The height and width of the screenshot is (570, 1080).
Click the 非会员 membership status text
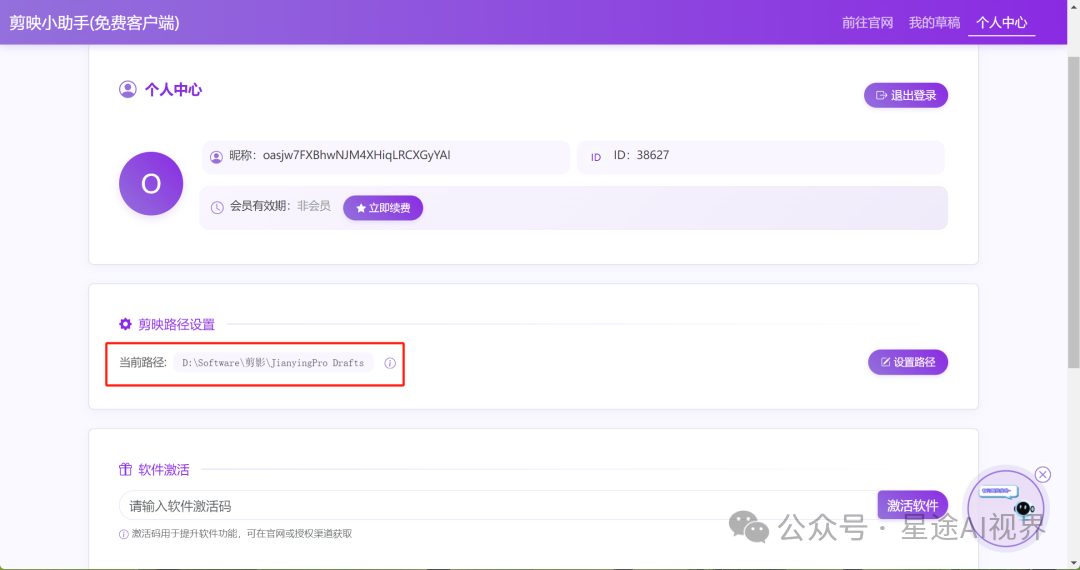tap(313, 206)
